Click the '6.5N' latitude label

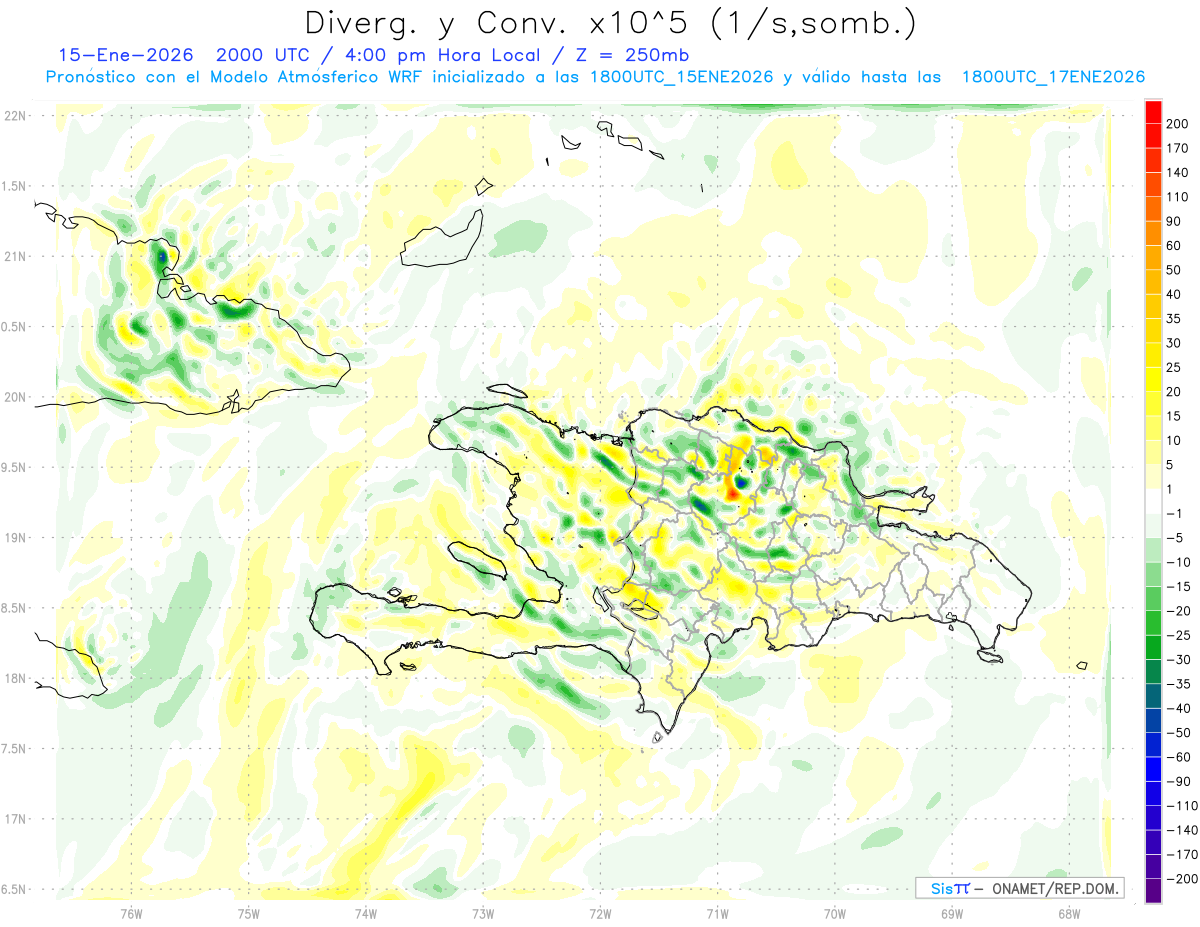coord(13,889)
